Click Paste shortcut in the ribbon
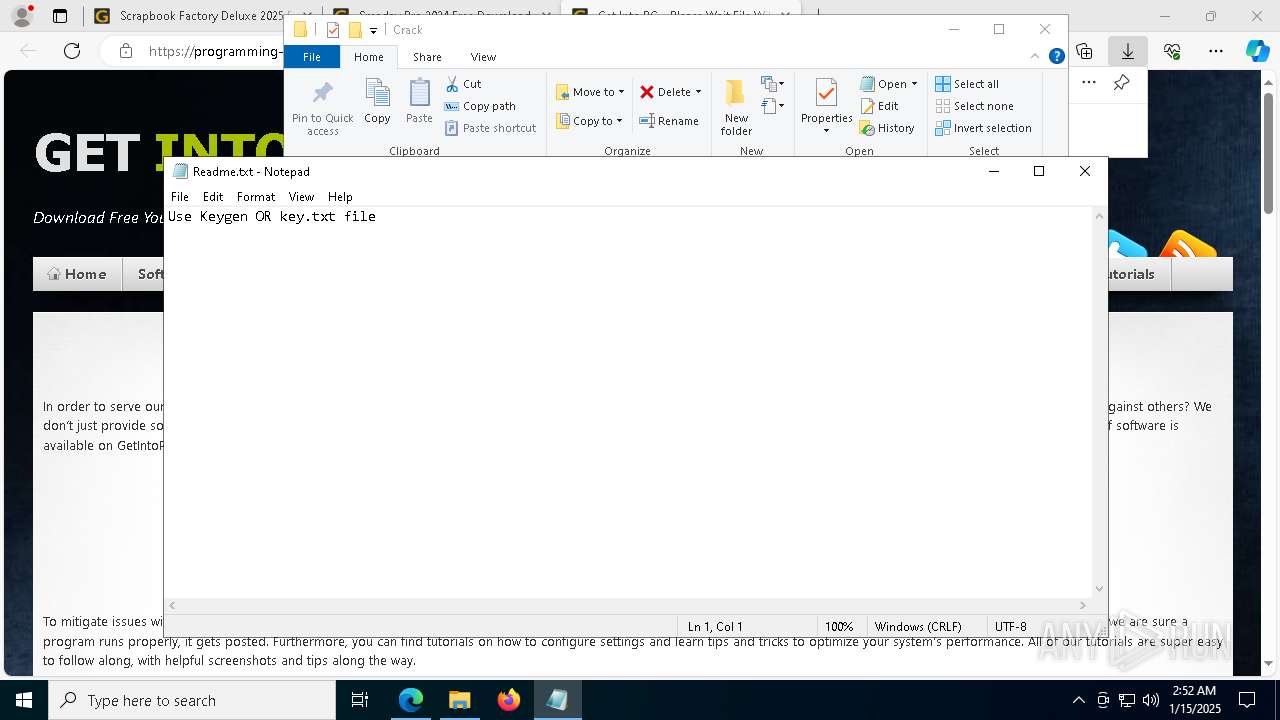Viewport: 1280px width, 720px height. 490,128
